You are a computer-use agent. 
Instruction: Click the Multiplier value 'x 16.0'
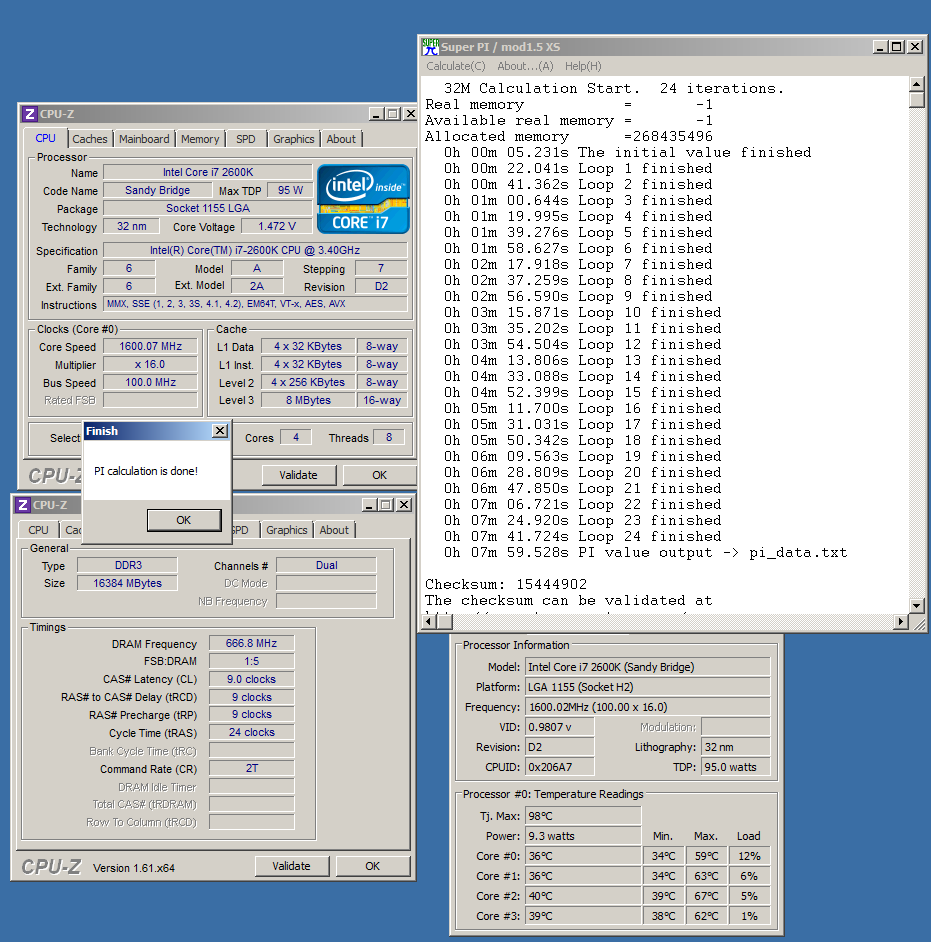(150, 365)
